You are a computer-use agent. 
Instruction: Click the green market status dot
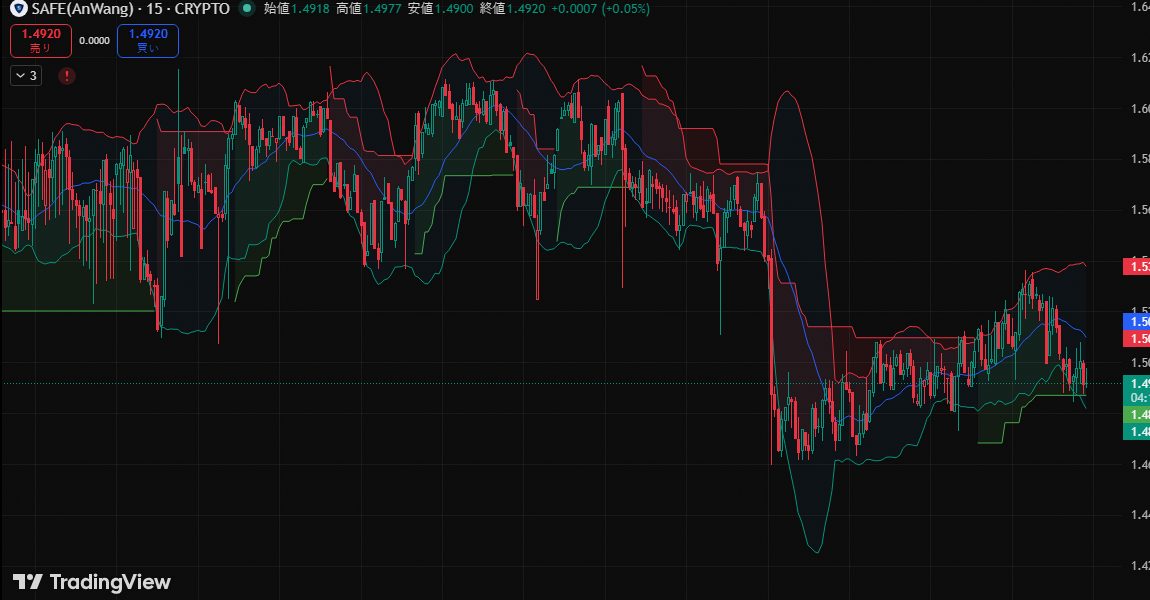pos(246,9)
